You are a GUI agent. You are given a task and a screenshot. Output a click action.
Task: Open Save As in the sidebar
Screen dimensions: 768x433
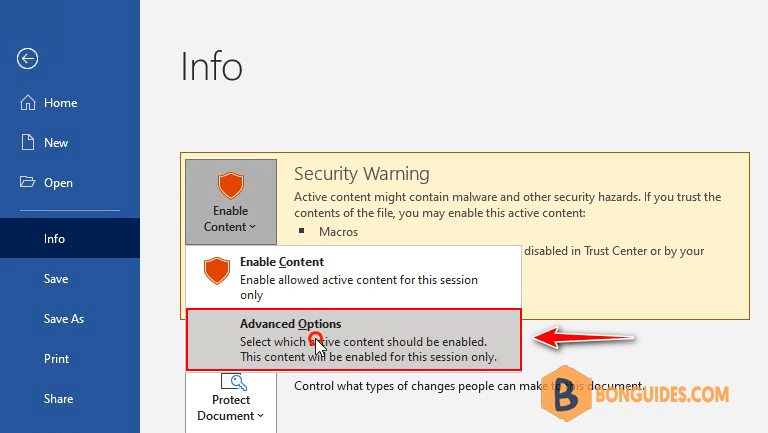(x=70, y=318)
